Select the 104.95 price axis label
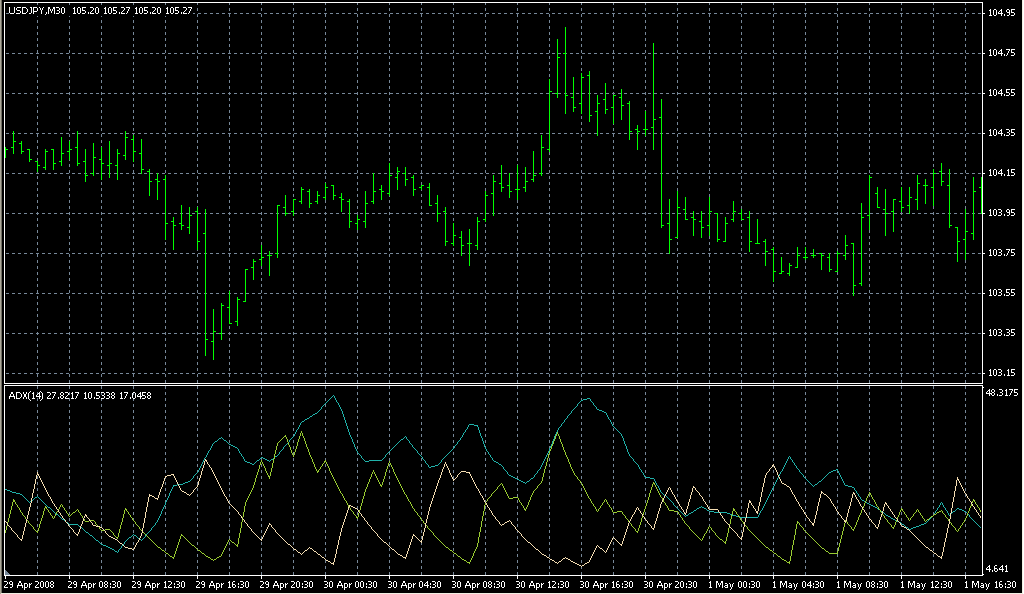 coord(1003,13)
